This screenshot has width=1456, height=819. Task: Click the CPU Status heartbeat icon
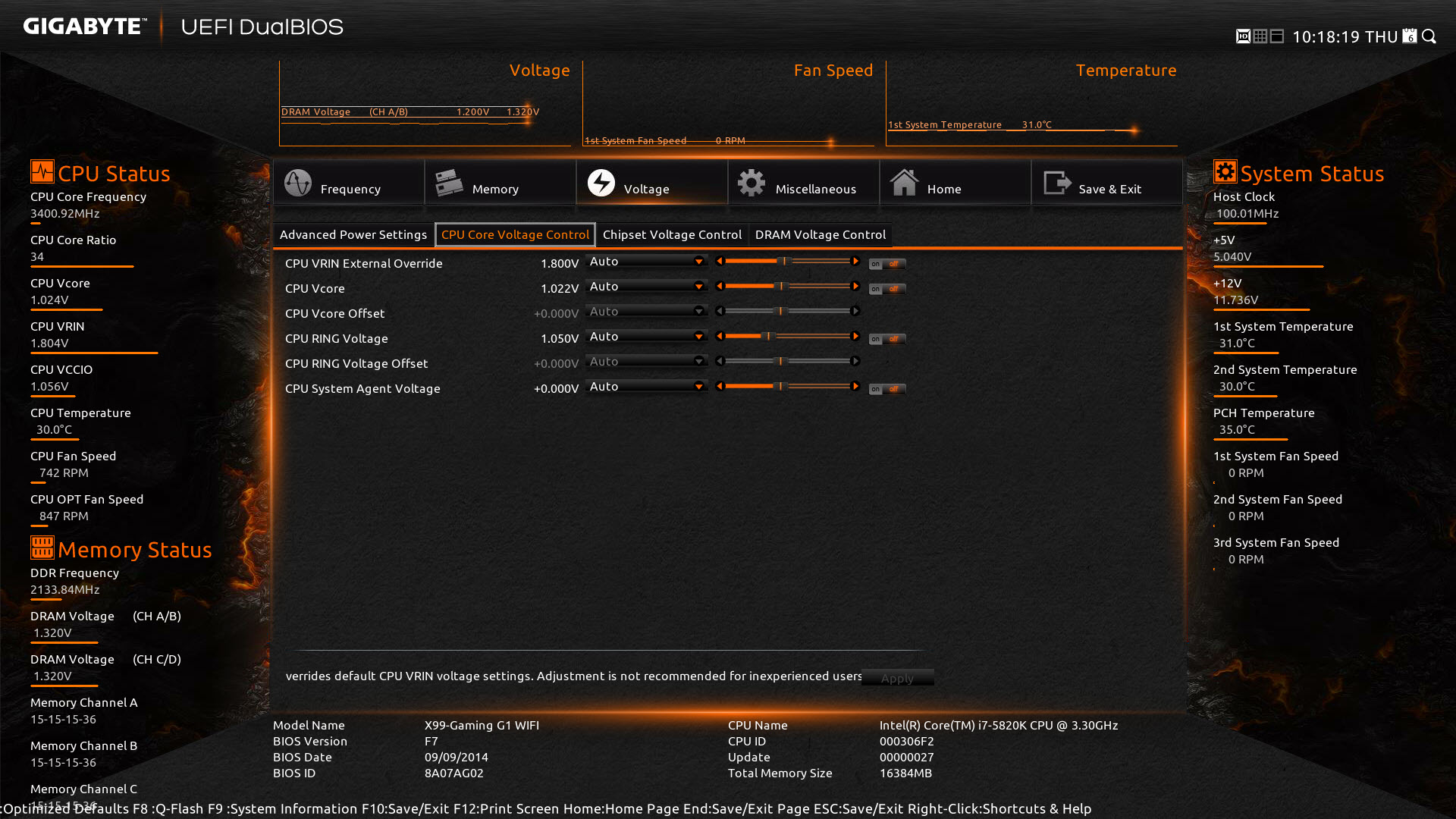tap(42, 171)
